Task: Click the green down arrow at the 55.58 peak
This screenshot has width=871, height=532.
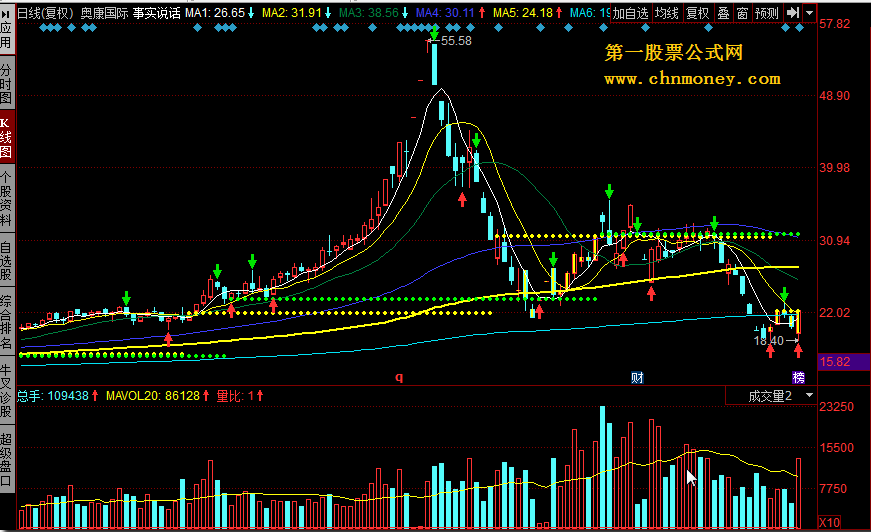Action: pyautogui.click(x=434, y=33)
